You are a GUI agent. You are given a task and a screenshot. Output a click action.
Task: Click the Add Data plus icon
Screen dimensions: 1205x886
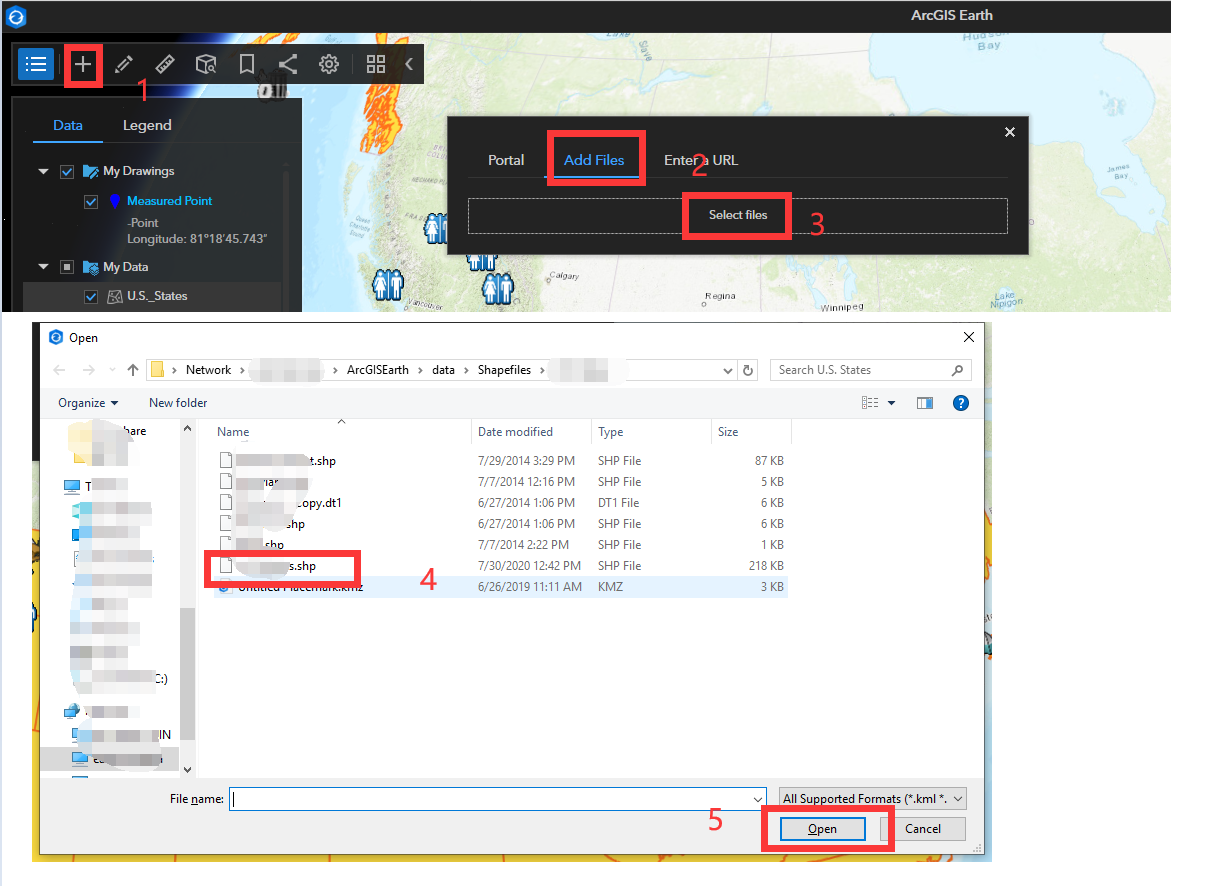point(83,65)
